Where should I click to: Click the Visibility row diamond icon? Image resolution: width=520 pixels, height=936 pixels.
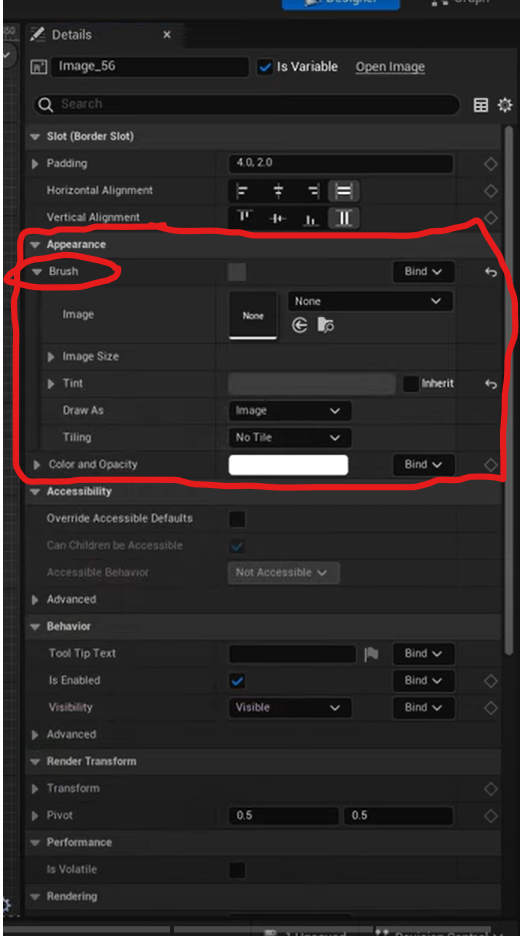(491, 708)
